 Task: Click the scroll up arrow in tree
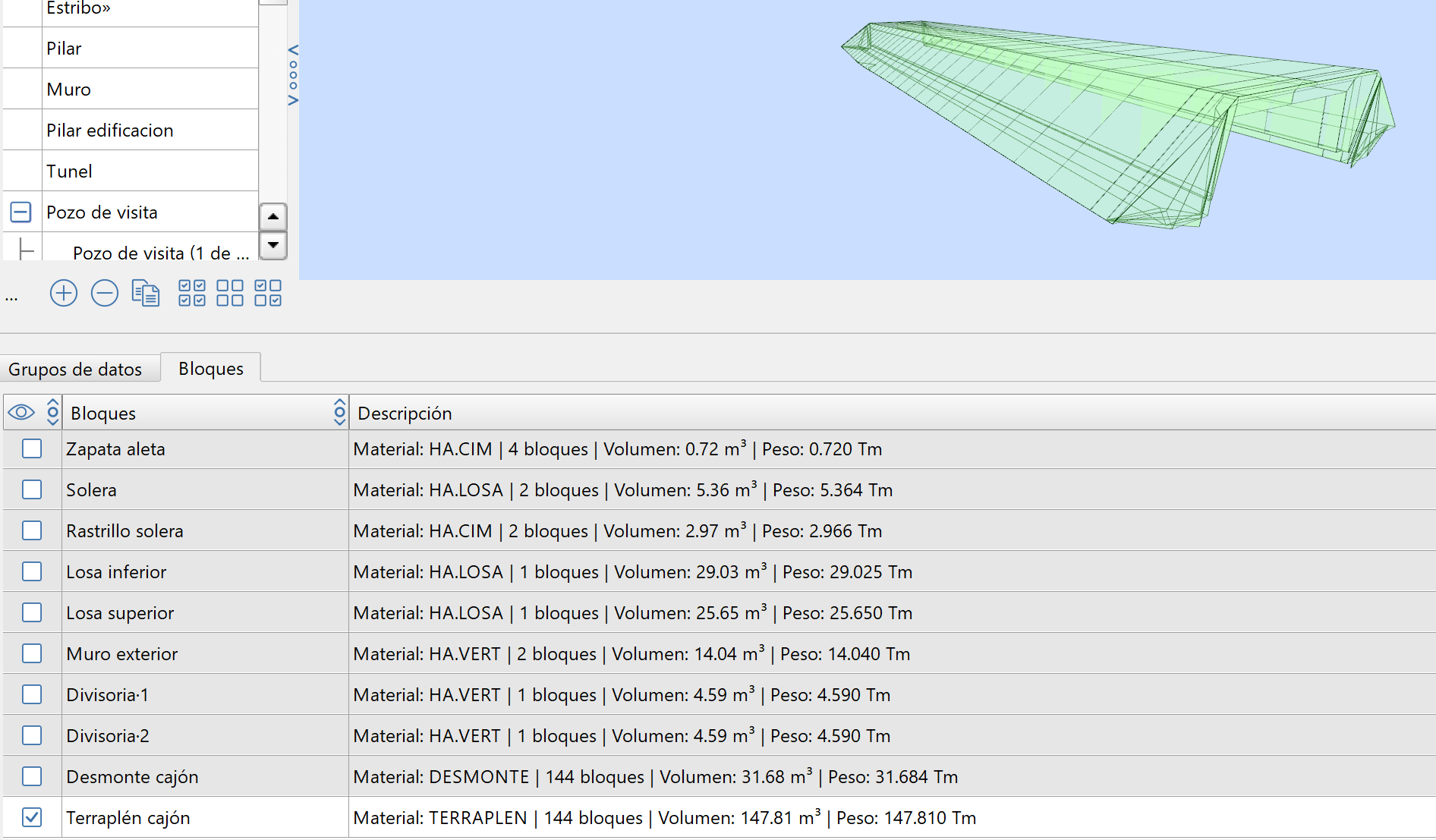273,217
